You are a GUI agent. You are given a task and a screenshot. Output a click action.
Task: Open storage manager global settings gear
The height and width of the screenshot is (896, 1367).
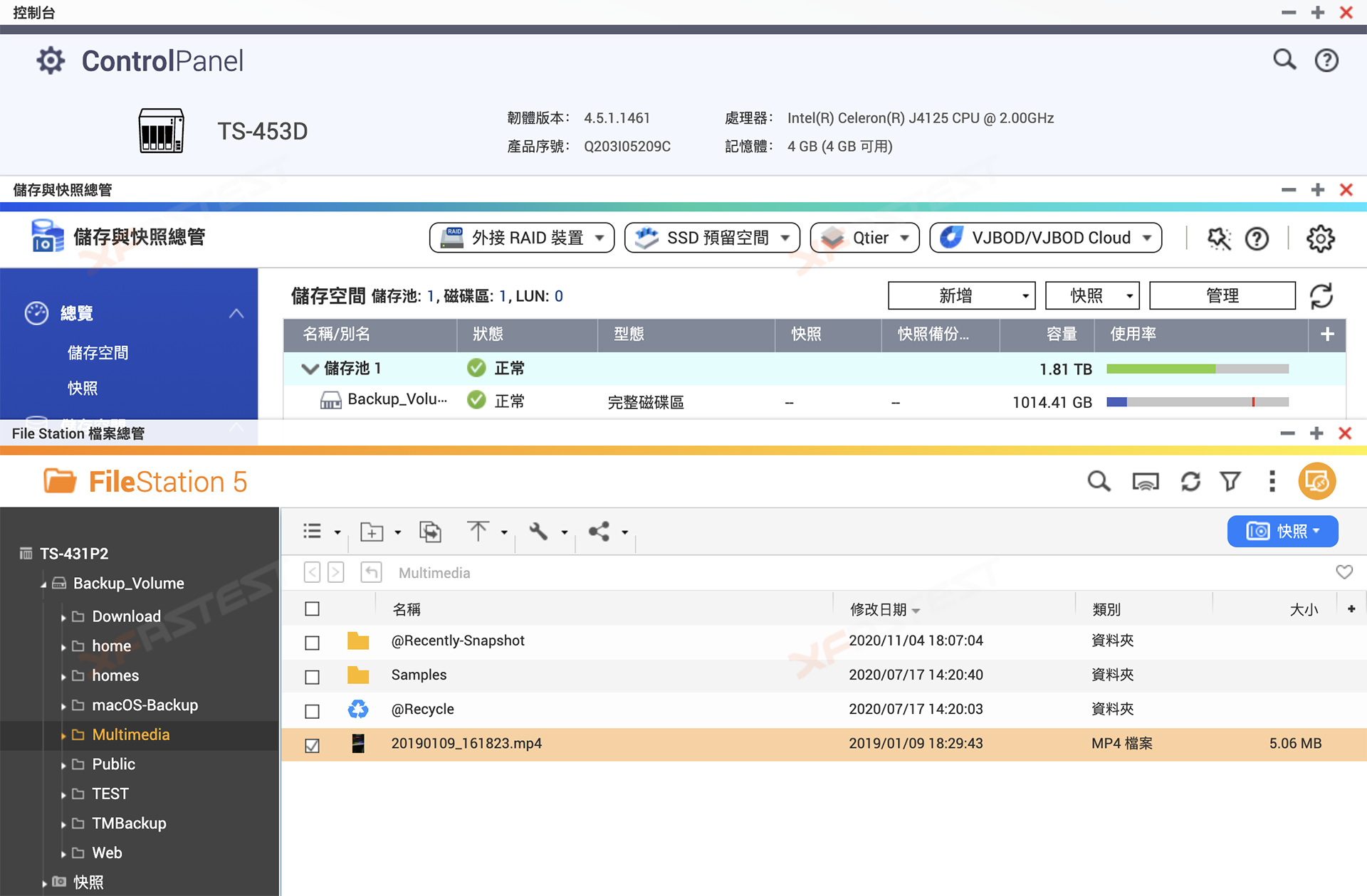pos(1321,238)
